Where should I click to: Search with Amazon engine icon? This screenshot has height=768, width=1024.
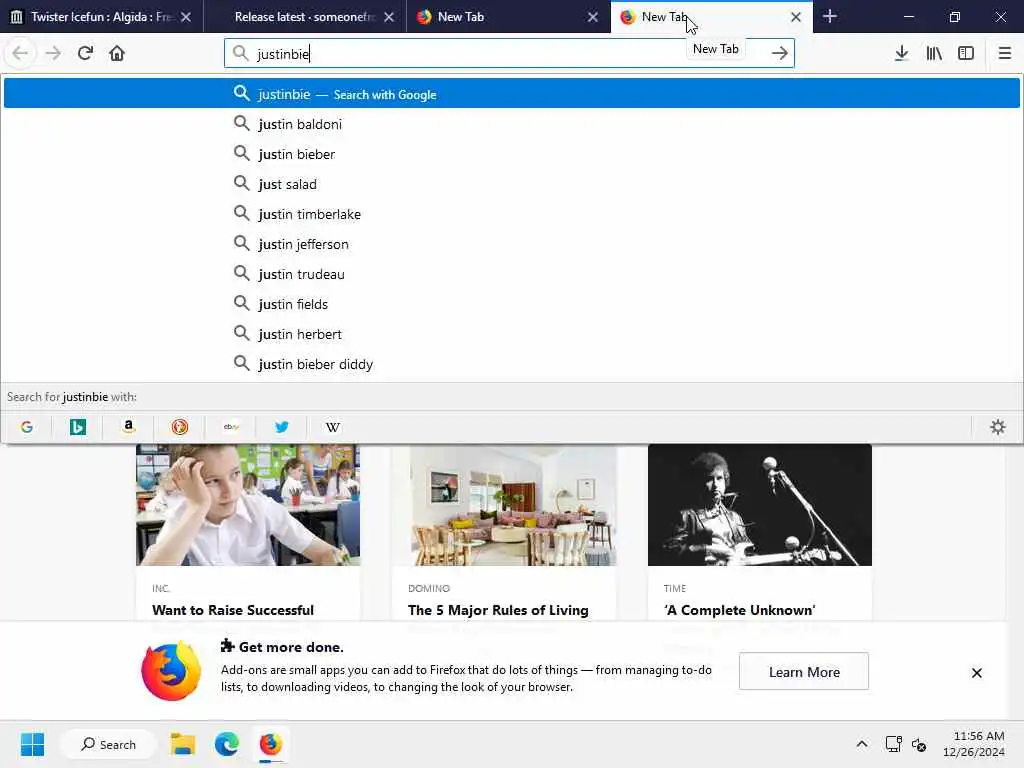click(129, 427)
